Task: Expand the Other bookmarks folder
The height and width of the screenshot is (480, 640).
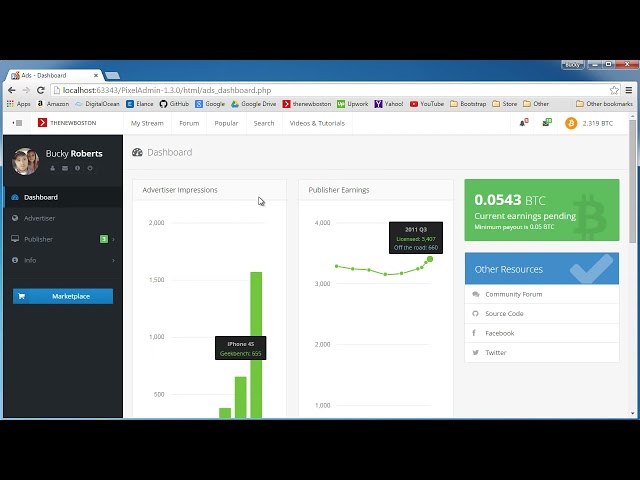Action: [x=536, y=104]
